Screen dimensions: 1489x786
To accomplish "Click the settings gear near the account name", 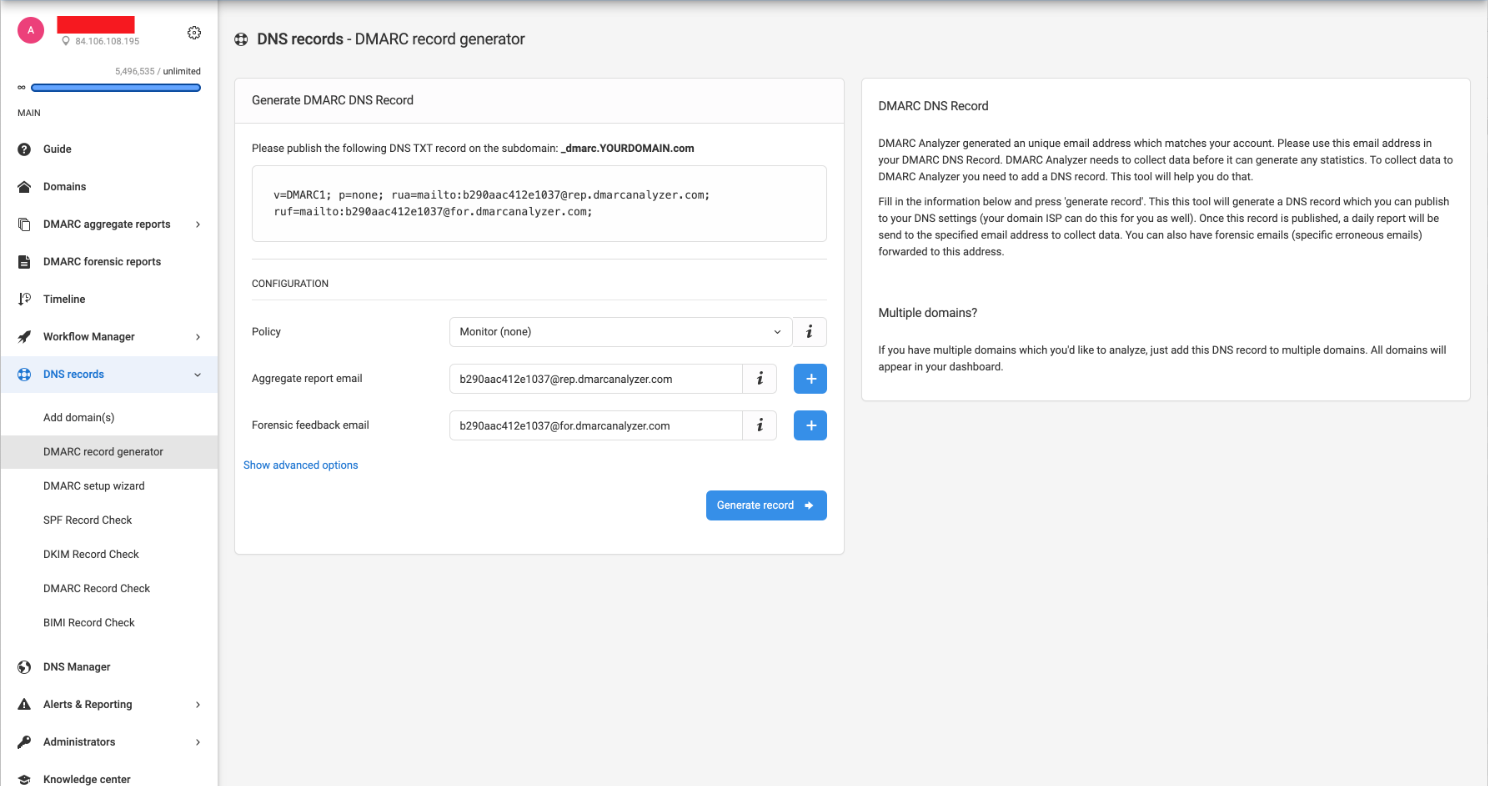I will 194,32.
